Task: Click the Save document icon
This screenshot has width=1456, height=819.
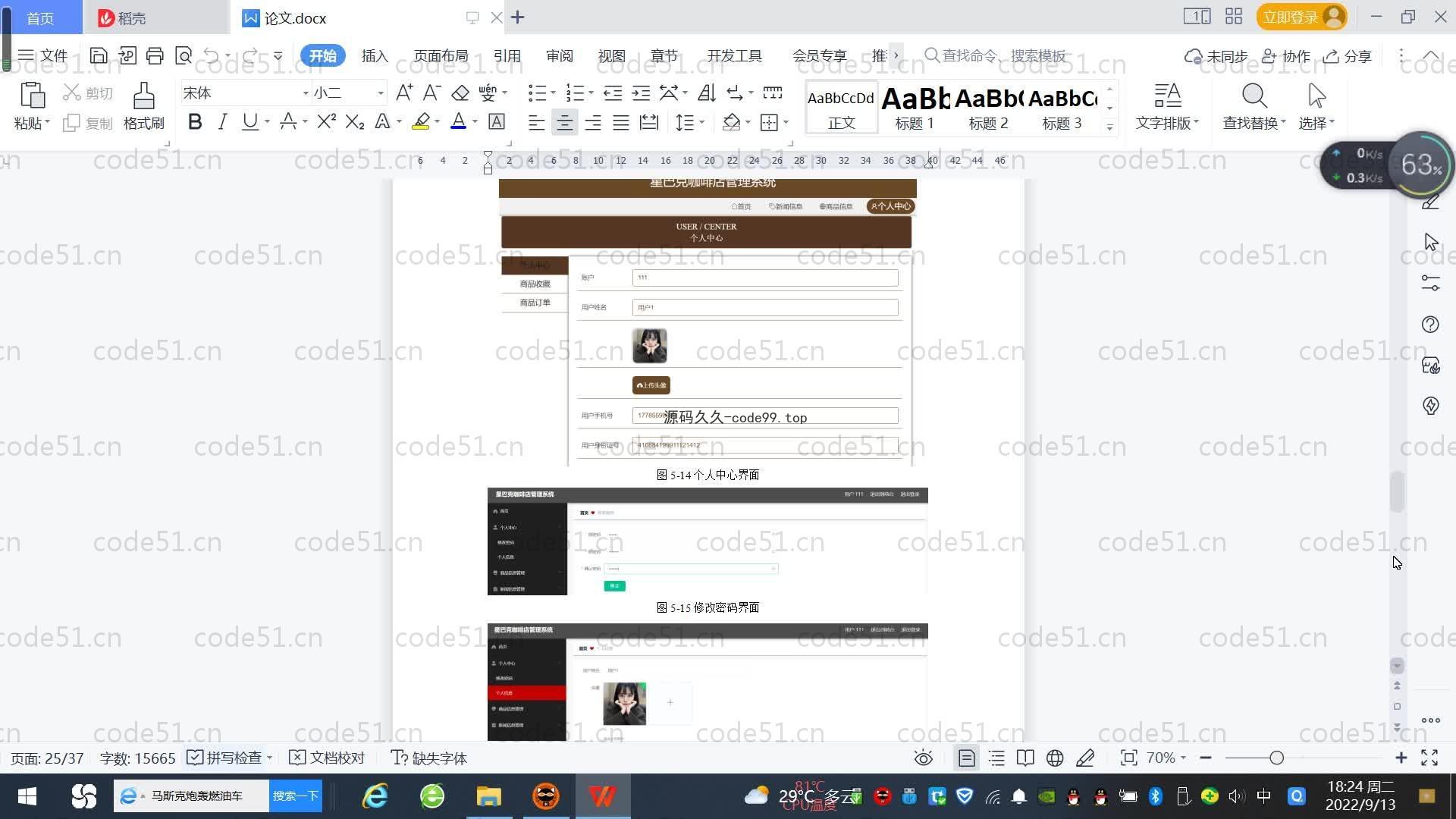Action: tap(98, 55)
